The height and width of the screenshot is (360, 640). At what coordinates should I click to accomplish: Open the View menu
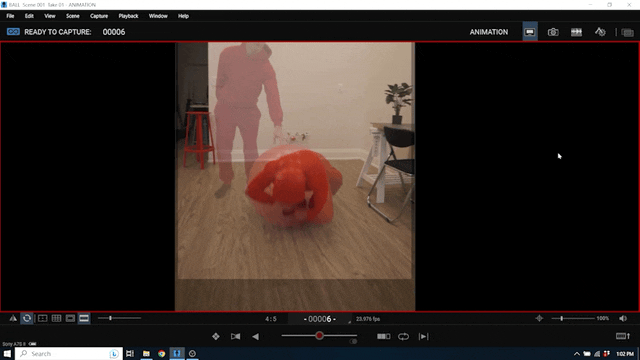(x=50, y=16)
